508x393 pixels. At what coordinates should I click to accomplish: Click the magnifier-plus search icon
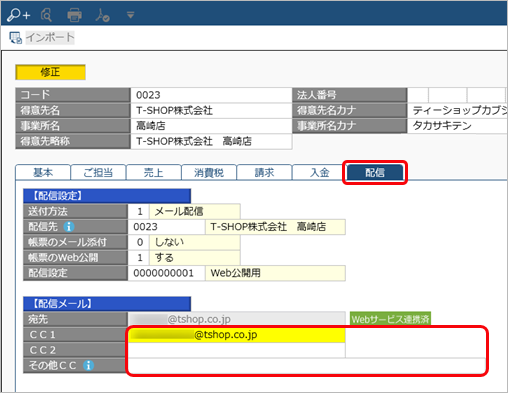pos(19,15)
